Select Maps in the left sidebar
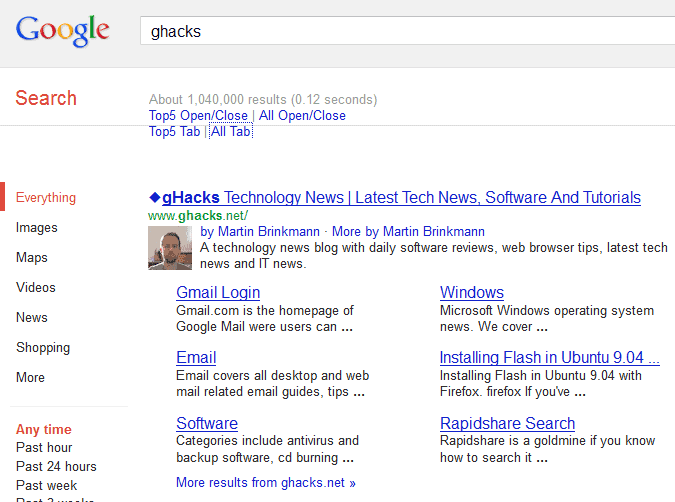The image size is (675, 502). click(x=32, y=257)
